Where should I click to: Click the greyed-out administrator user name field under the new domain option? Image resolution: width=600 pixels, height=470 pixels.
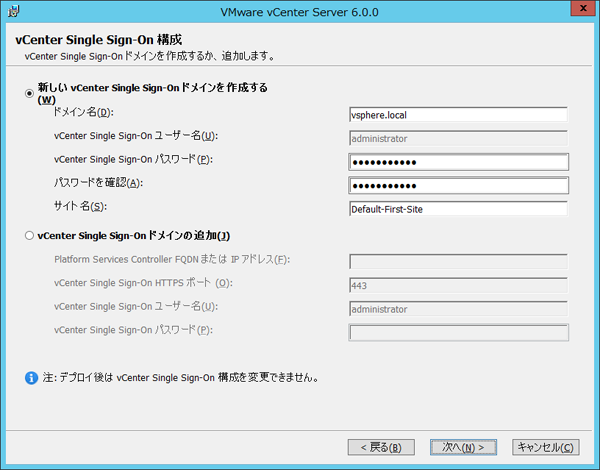click(458, 138)
